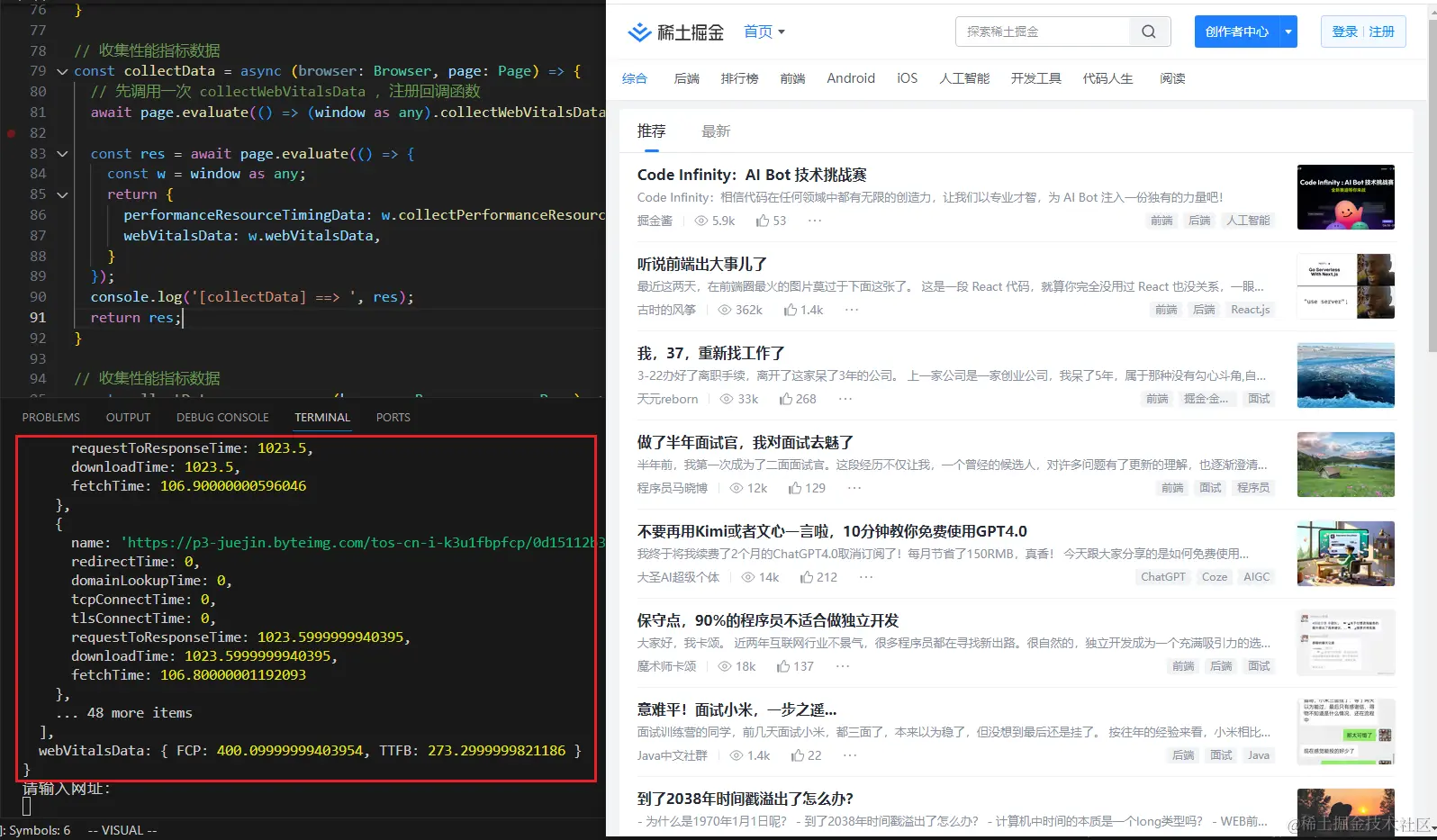Switch to the 最新 feed tab
The height and width of the screenshot is (840, 1437).
pos(716,131)
